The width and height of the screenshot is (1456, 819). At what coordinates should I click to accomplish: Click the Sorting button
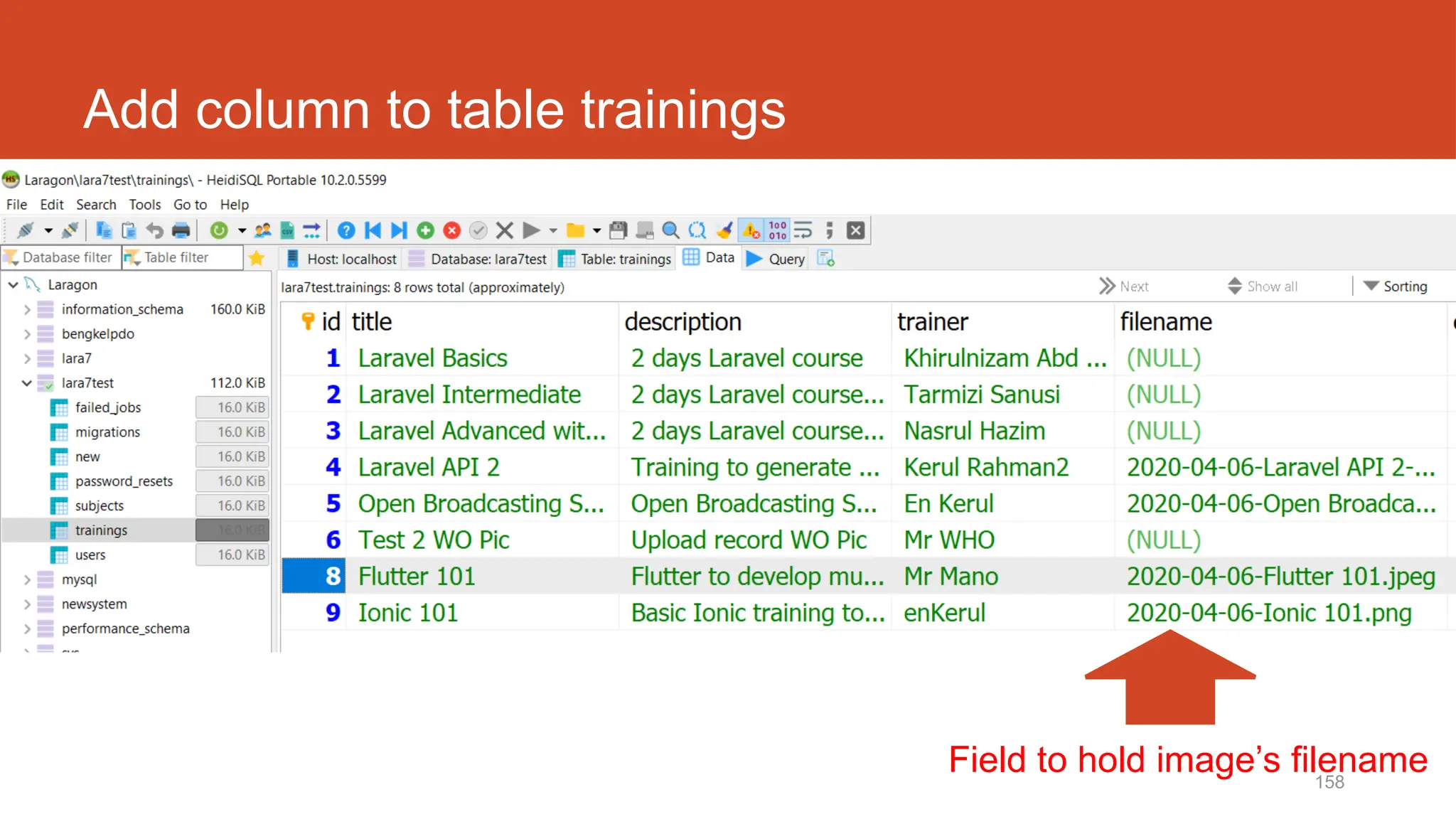pyautogui.click(x=1396, y=287)
